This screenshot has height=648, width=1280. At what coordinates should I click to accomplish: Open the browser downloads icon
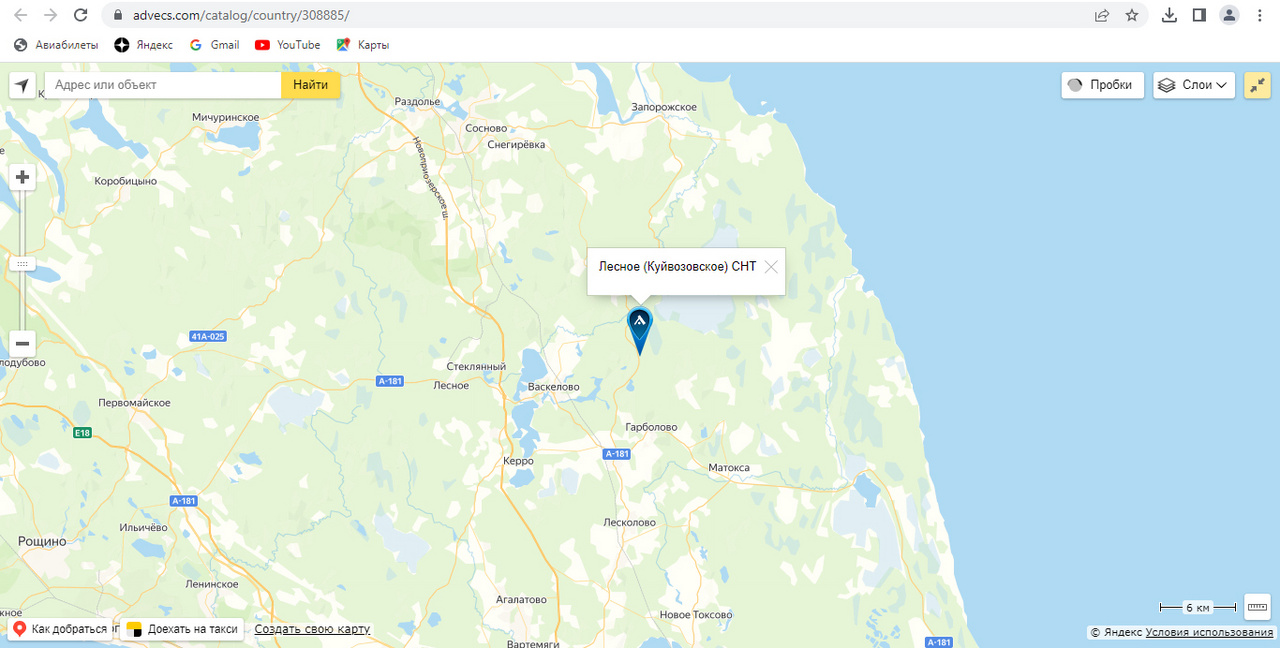coord(1169,15)
